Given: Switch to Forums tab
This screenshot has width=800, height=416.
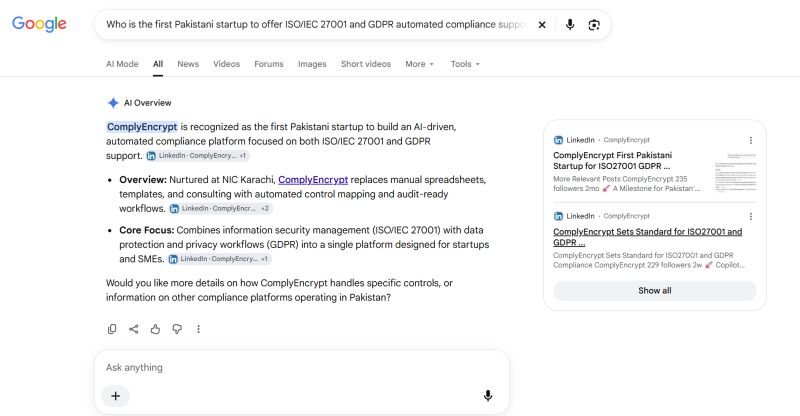Looking at the screenshot, I should pos(269,64).
